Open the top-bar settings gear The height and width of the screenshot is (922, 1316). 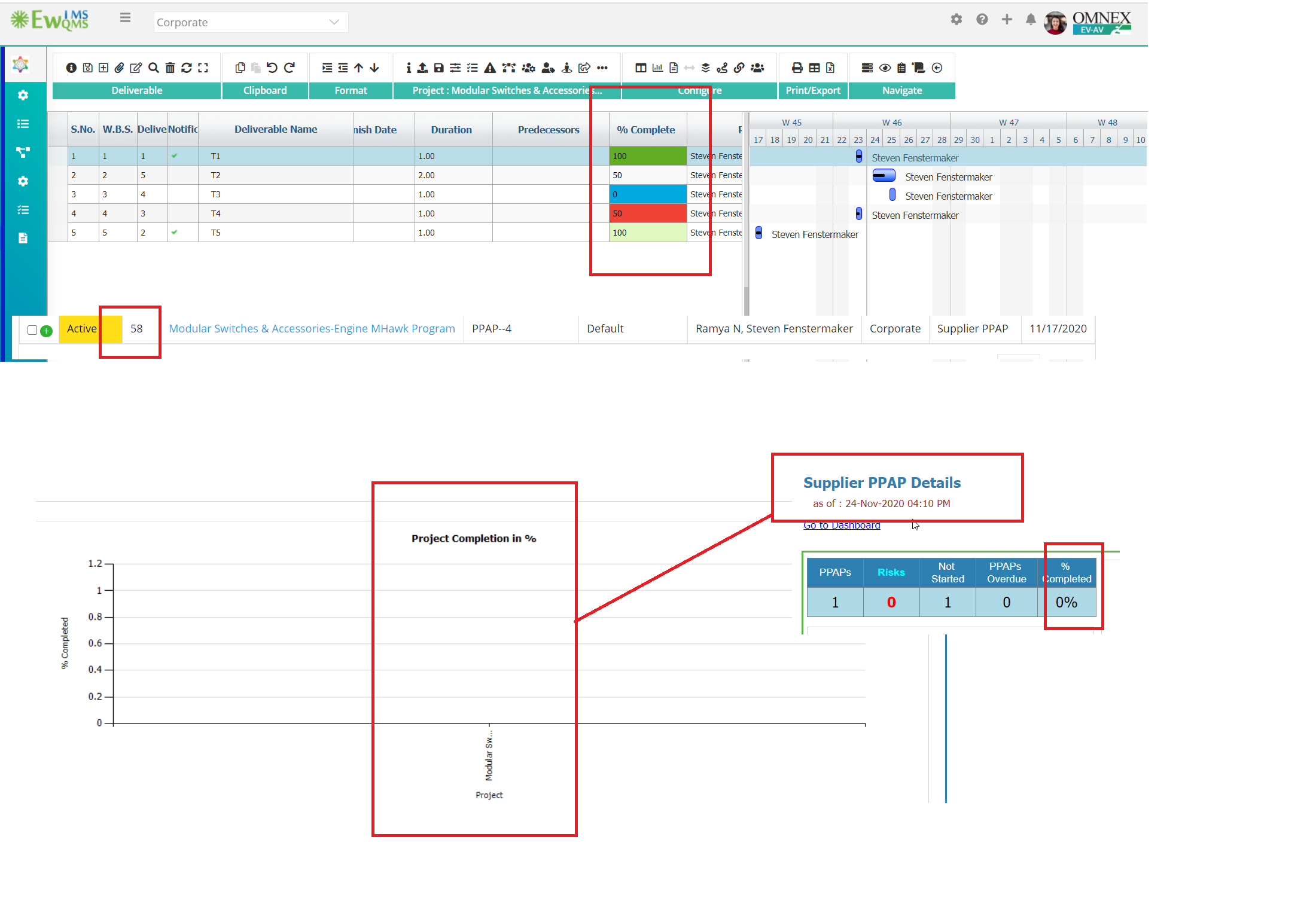pos(956,19)
